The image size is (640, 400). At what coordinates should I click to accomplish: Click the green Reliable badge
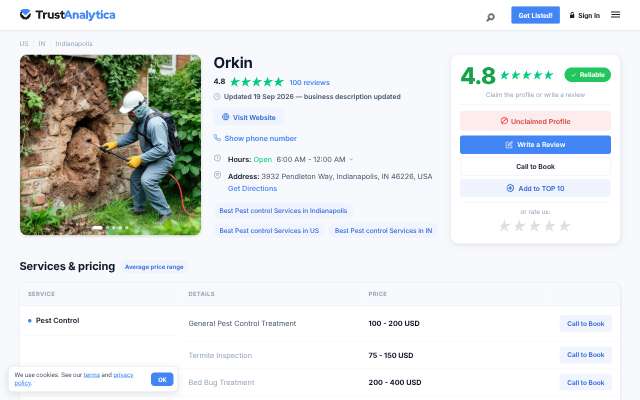coord(587,75)
